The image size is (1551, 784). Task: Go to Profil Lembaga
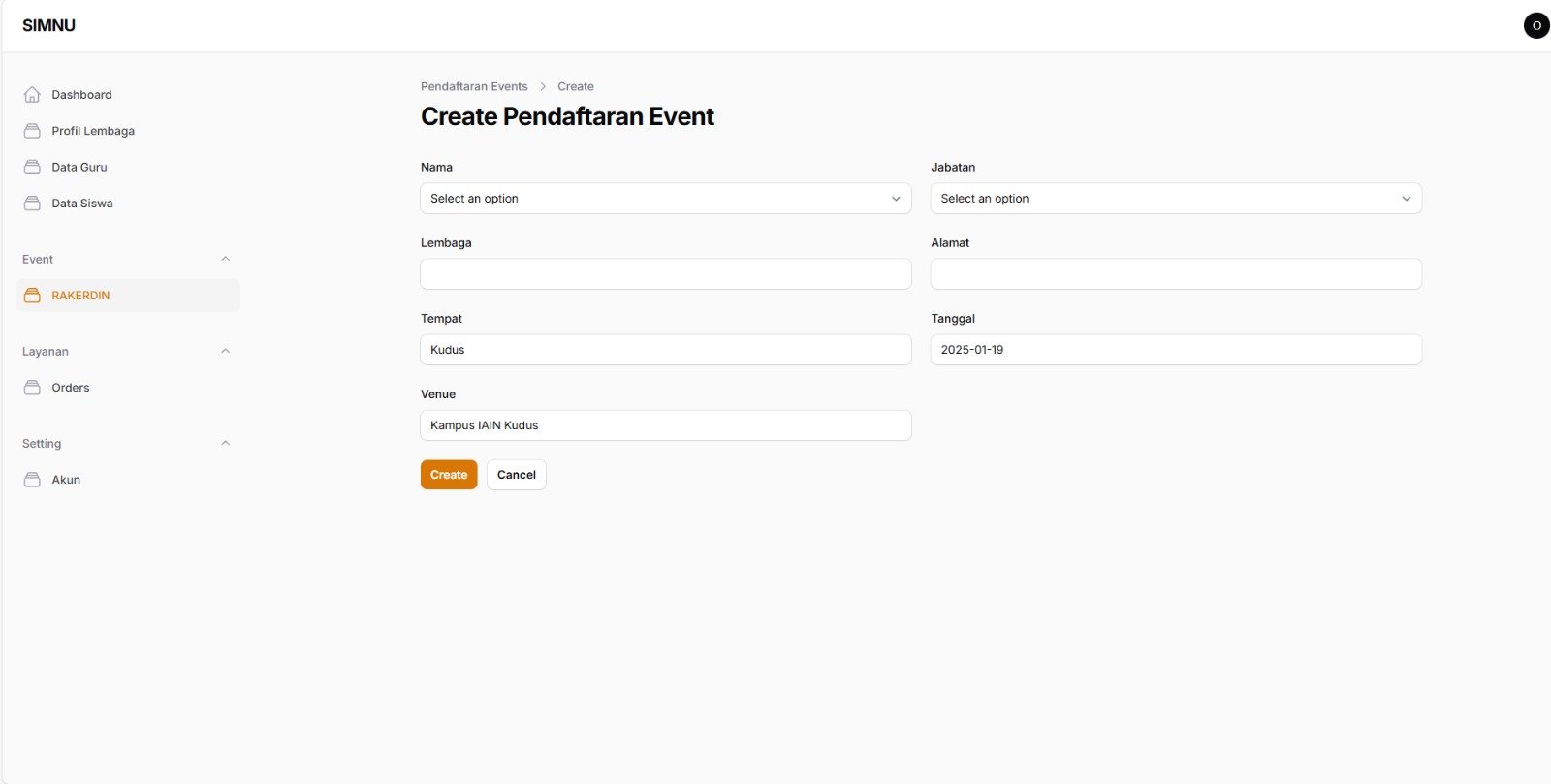(x=128, y=131)
